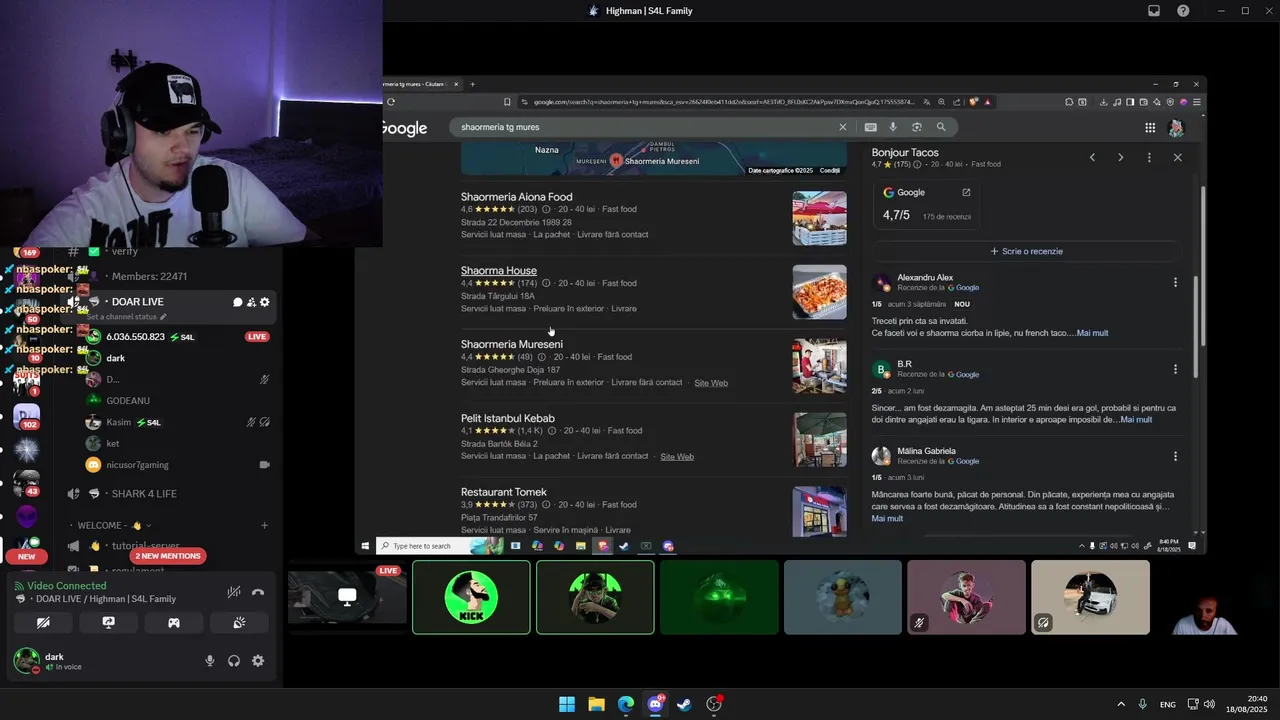The height and width of the screenshot is (720, 1280).
Task: Open the Shaorma House result
Action: 499,271
